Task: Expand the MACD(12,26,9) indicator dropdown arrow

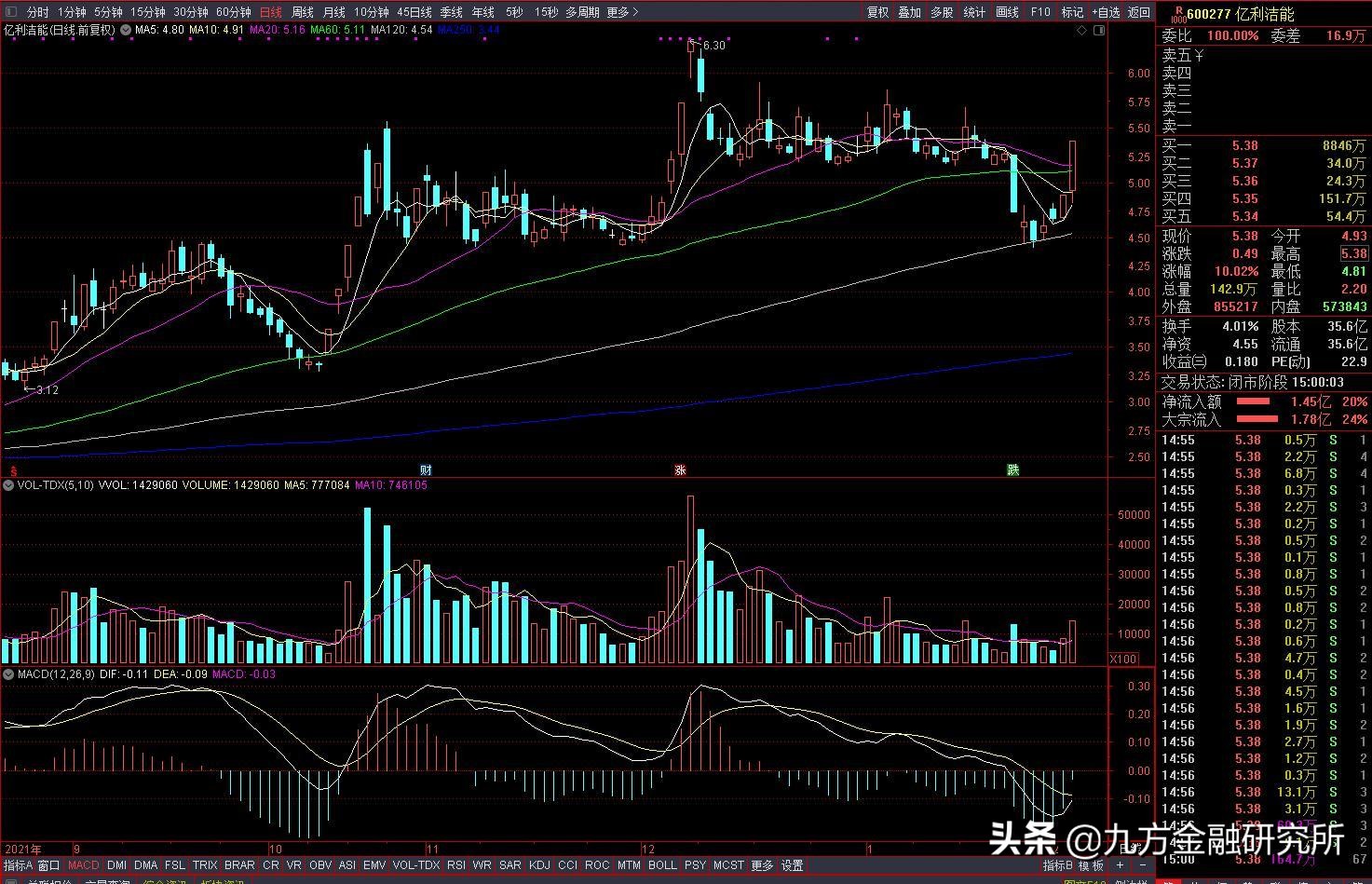Action: point(8,673)
